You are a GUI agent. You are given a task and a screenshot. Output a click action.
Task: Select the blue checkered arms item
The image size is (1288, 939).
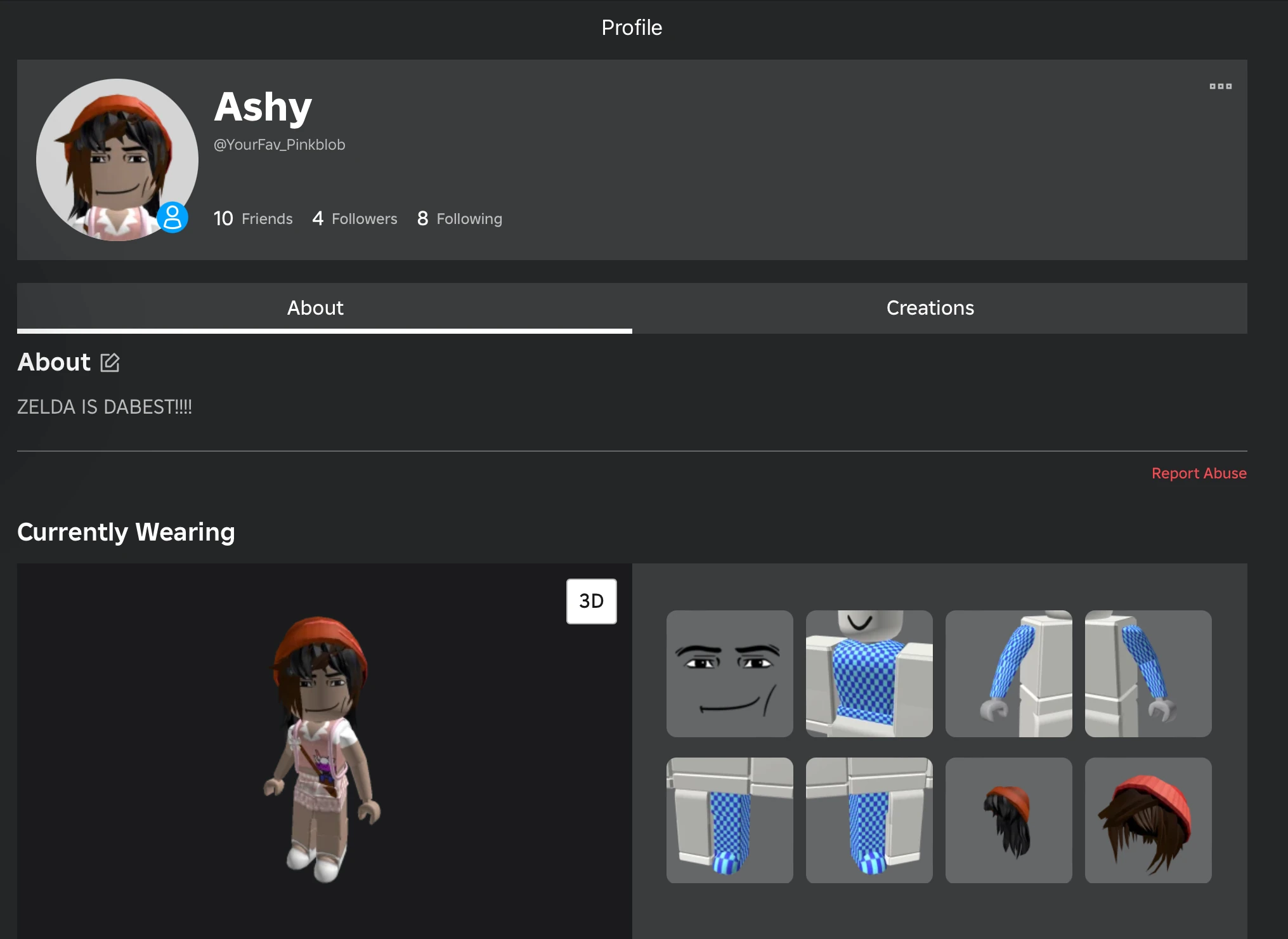(x=1008, y=674)
